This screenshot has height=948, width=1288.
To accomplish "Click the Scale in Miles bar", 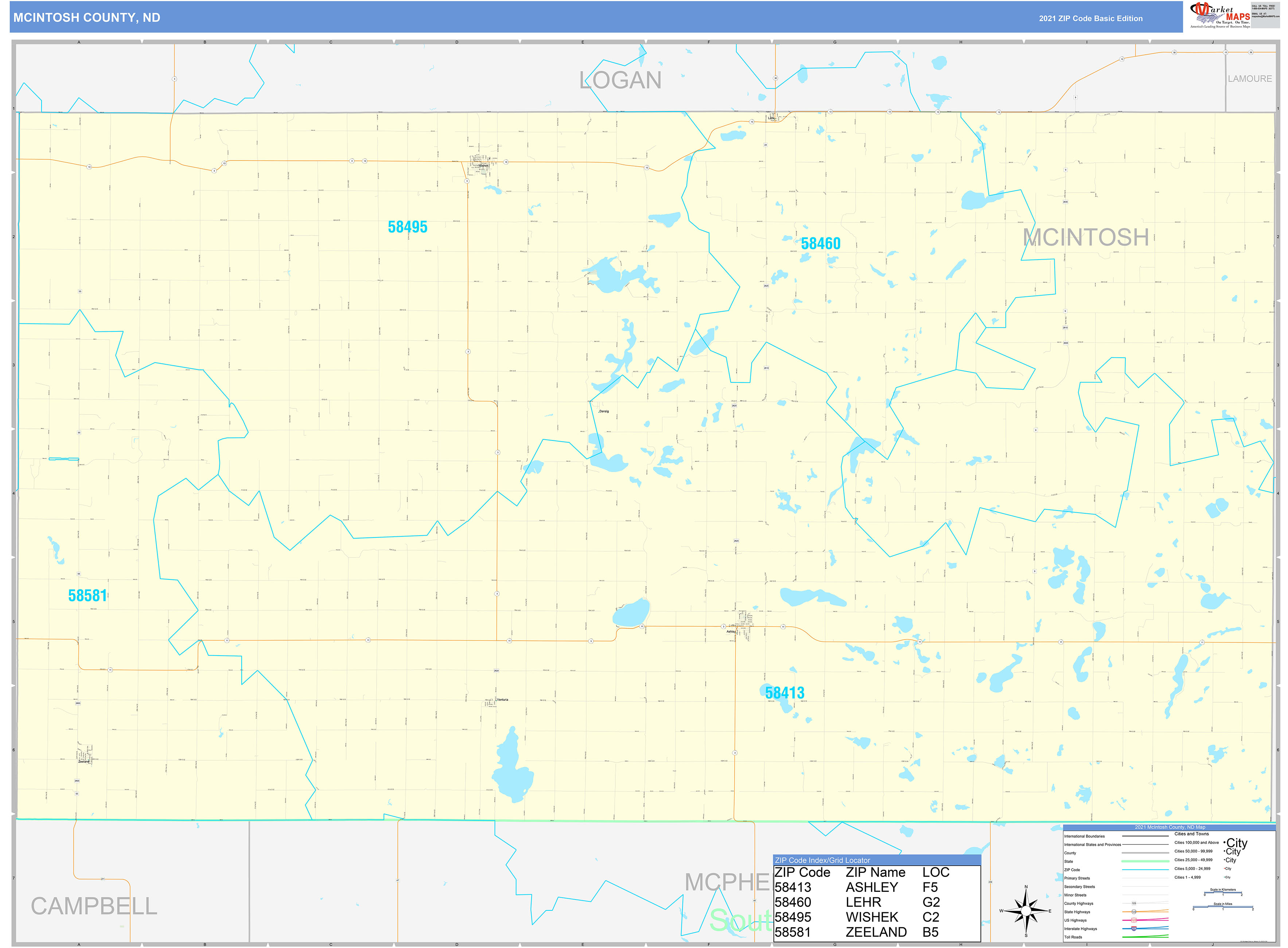I will coord(1223,907).
